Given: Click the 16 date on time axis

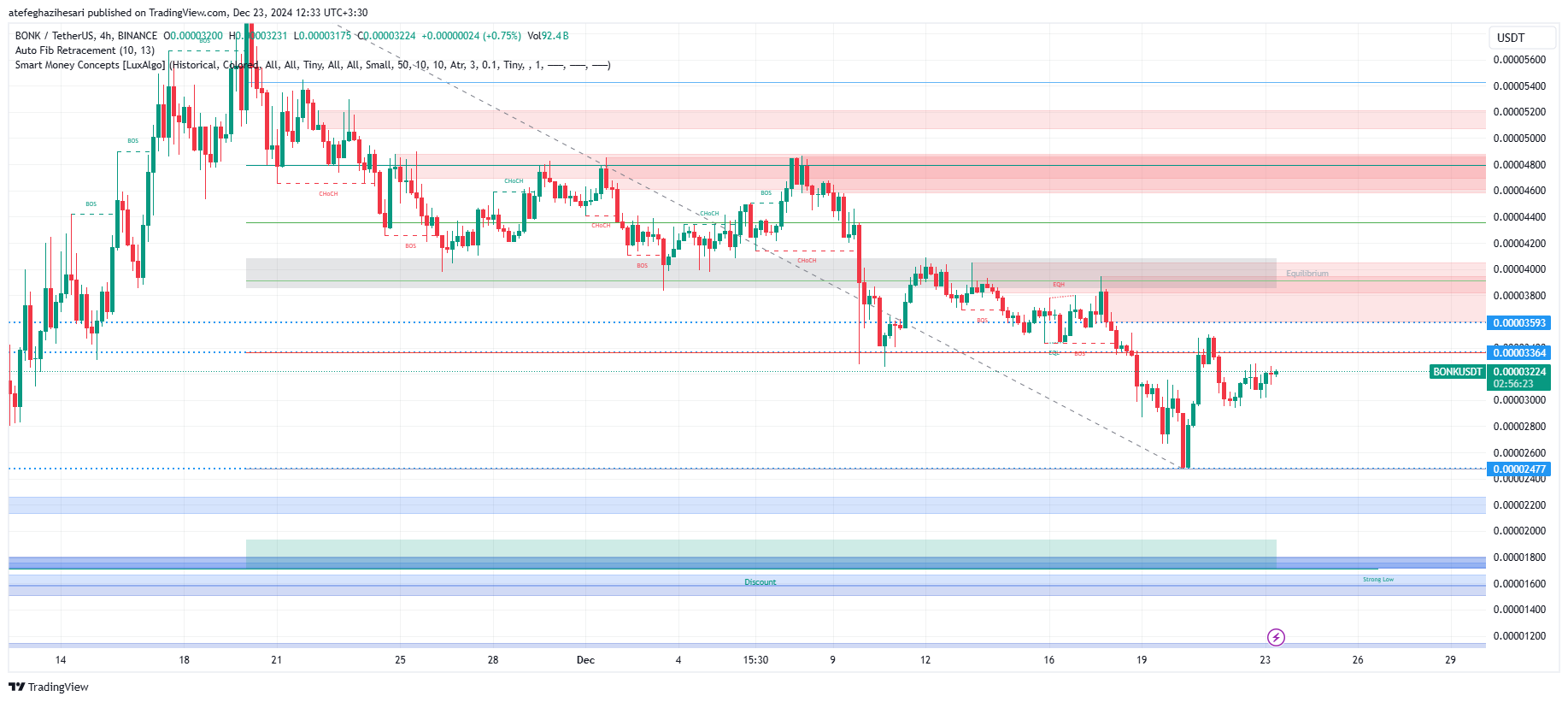Looking at the screenshot, I should pyautogui.click(x=1049, y=660).
